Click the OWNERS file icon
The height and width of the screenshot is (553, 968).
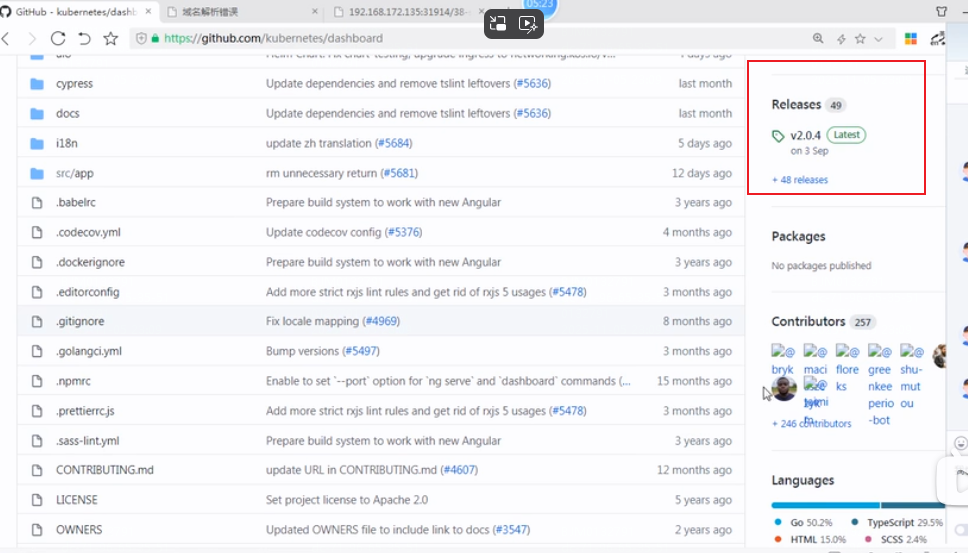37,530
